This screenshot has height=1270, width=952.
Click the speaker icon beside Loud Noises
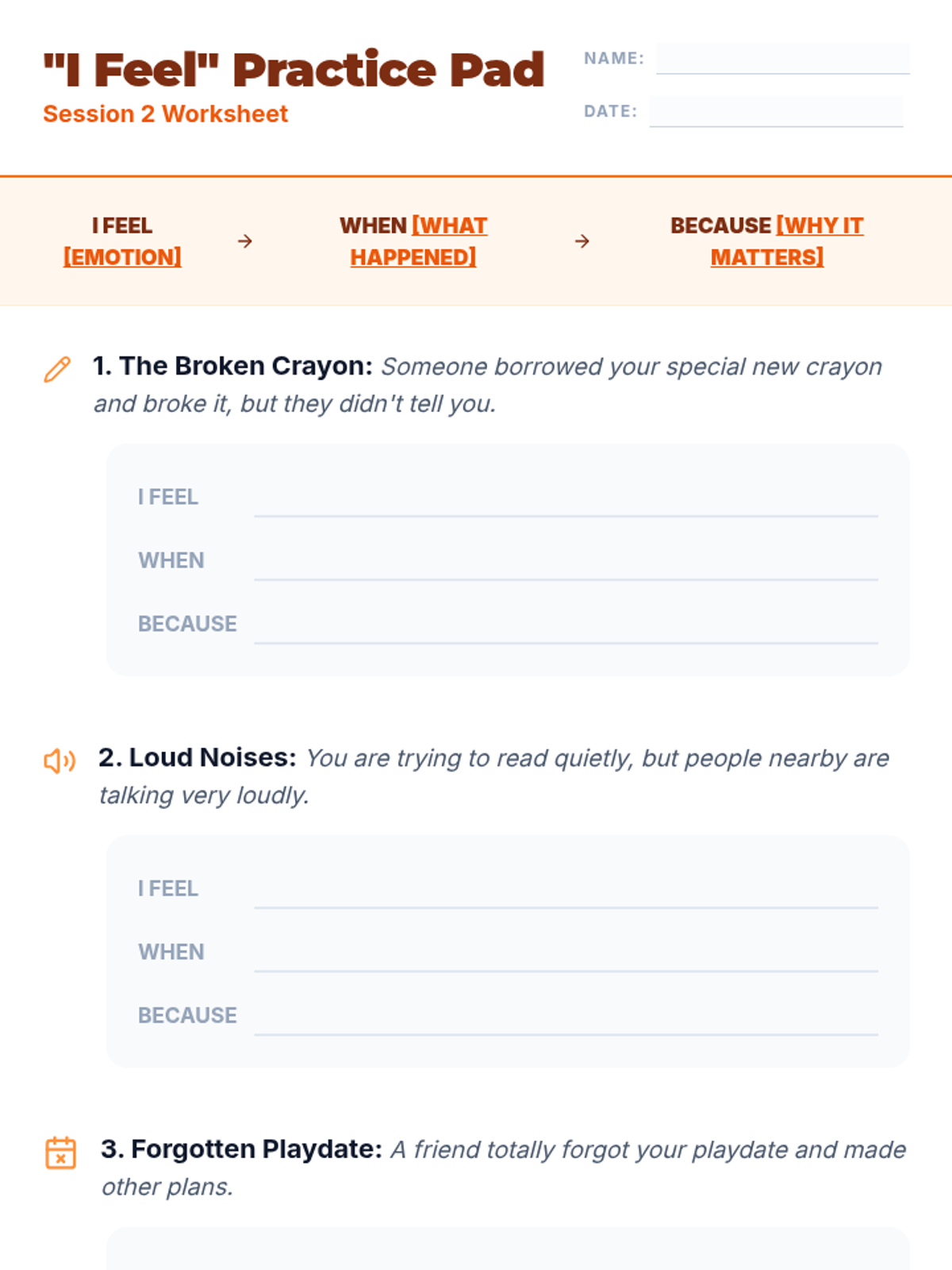coord(59,761)
